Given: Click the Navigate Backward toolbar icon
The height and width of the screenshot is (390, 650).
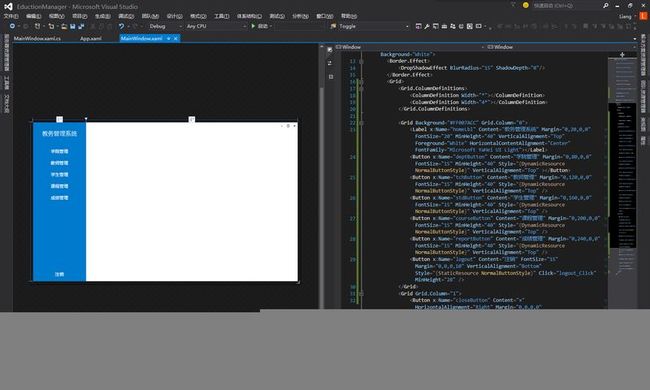Looking at the screenshot, I should tap(12, 26).
